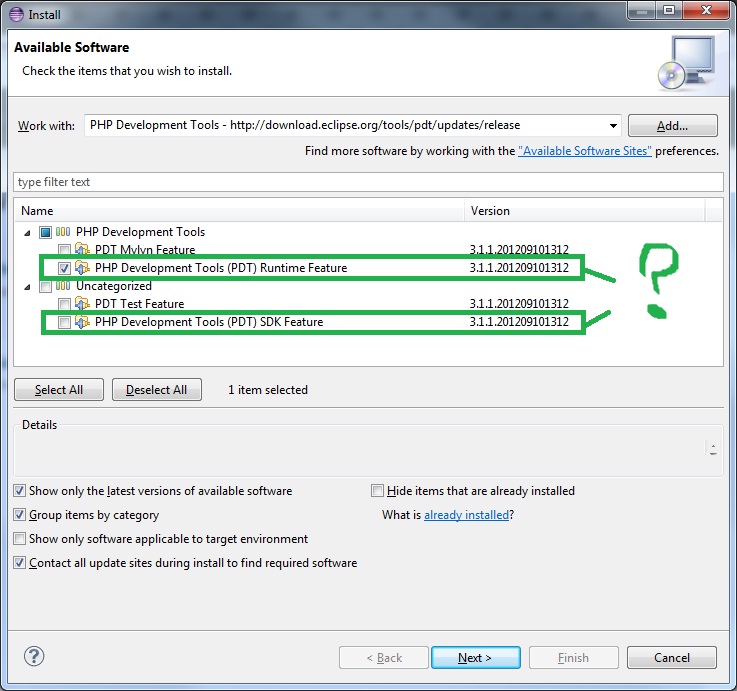The width and height of the screenshot is (737, 691).
Task: Select the PDT Mylyn Feature row text
Action: coord(145,250)
